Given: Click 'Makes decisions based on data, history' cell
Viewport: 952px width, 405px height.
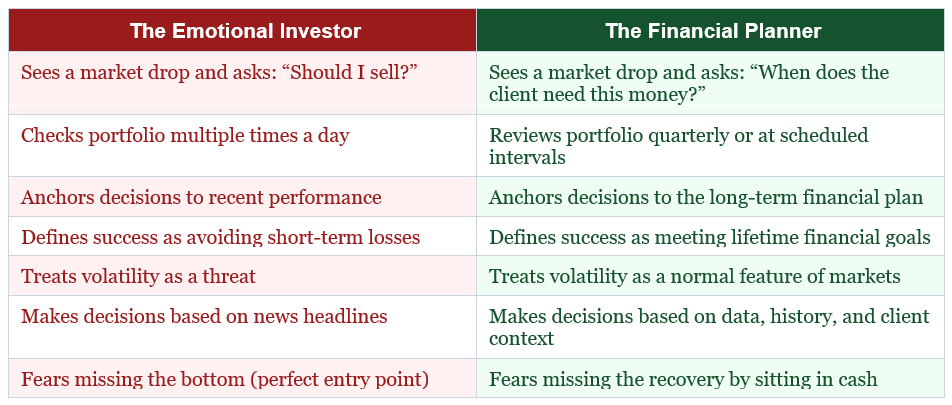Looking at the screenshot, I should click(710, 327).
